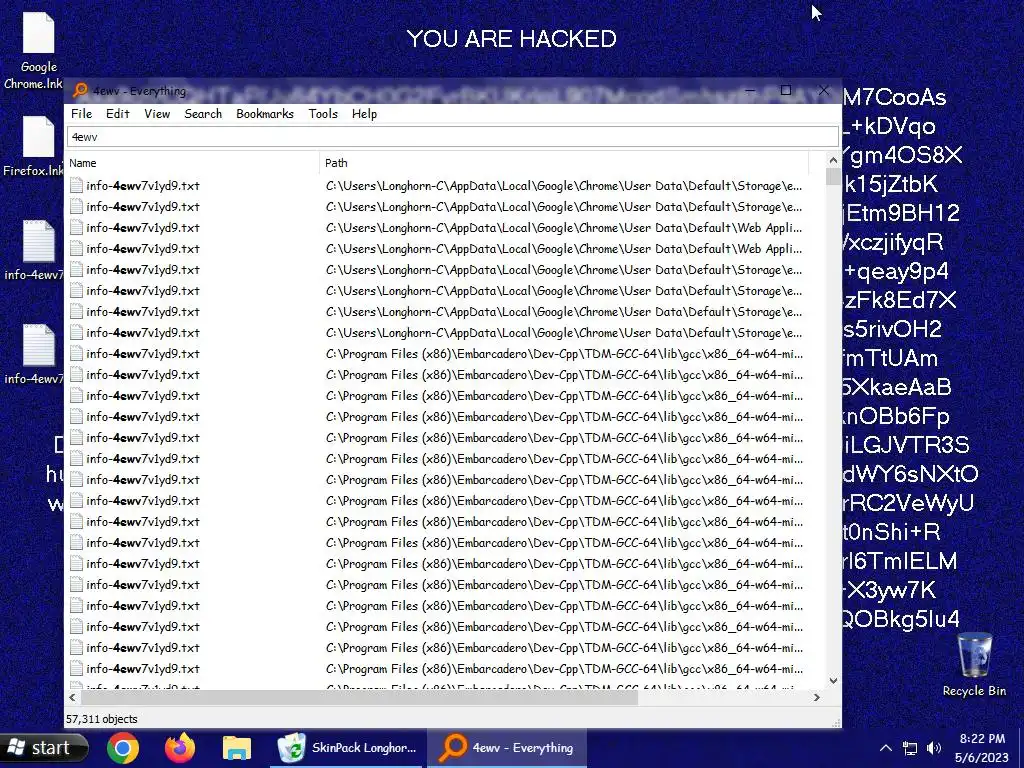
Task: Open the Help menu
Action: pyautogui.click(x=364, y=114)
